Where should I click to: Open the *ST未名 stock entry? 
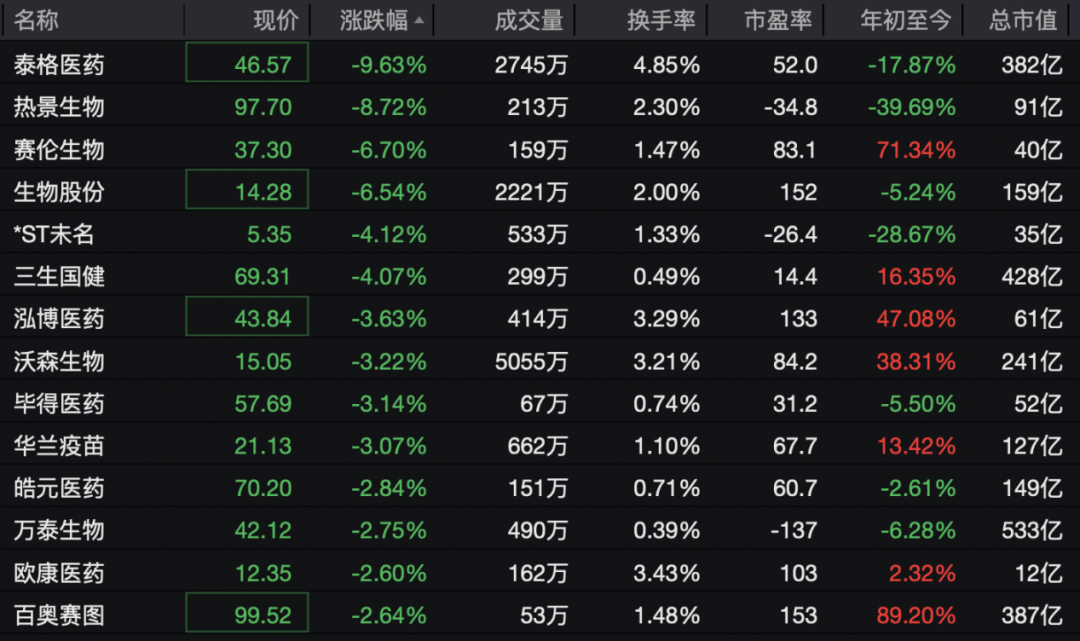[540, 234]
